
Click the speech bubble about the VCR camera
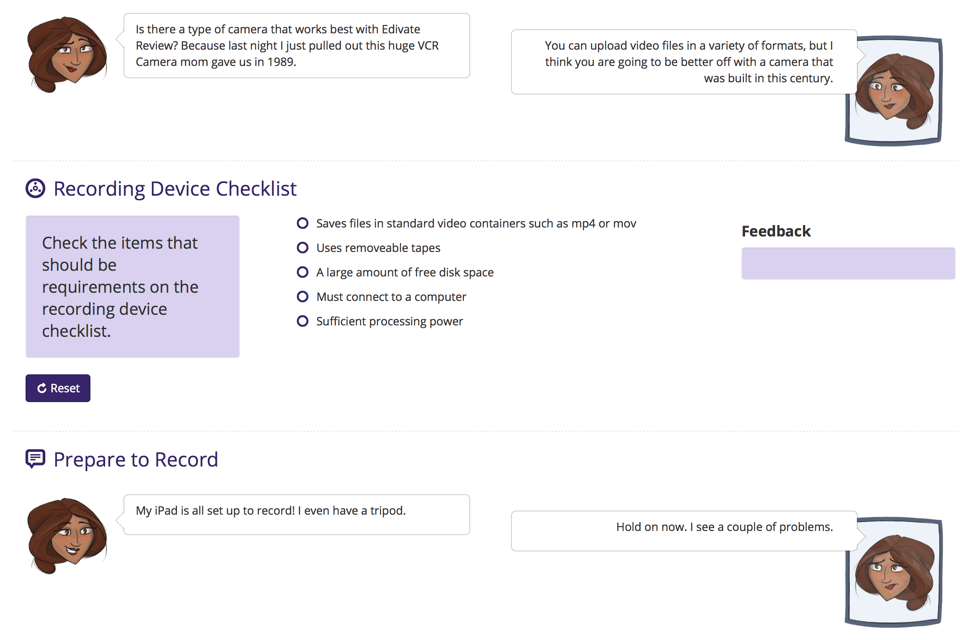click(x=296, y=45)
